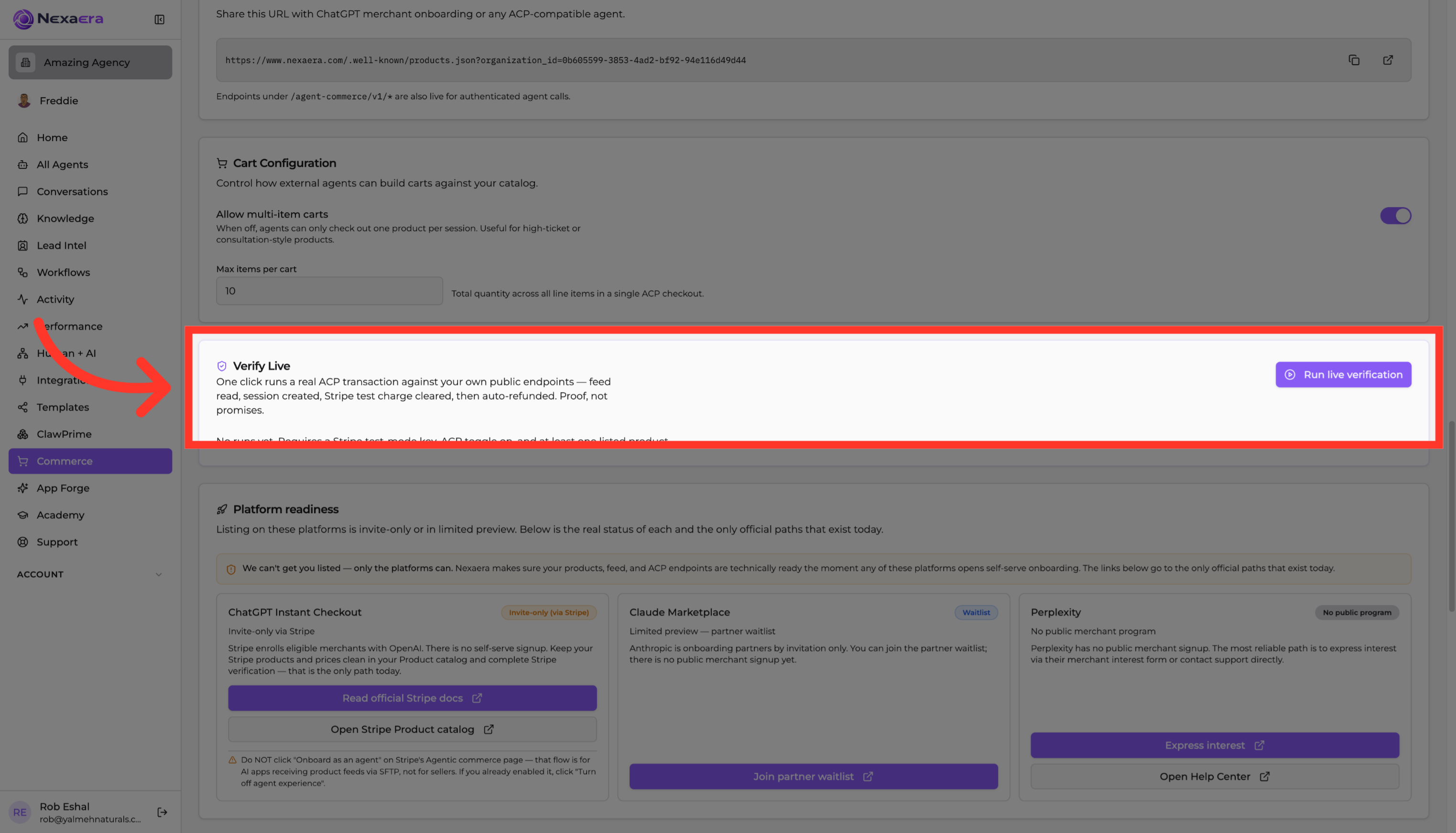This screenshot has width=1456, height=833.
Task: Click Open Stripe Product catalog
Action: coord(413,729)
